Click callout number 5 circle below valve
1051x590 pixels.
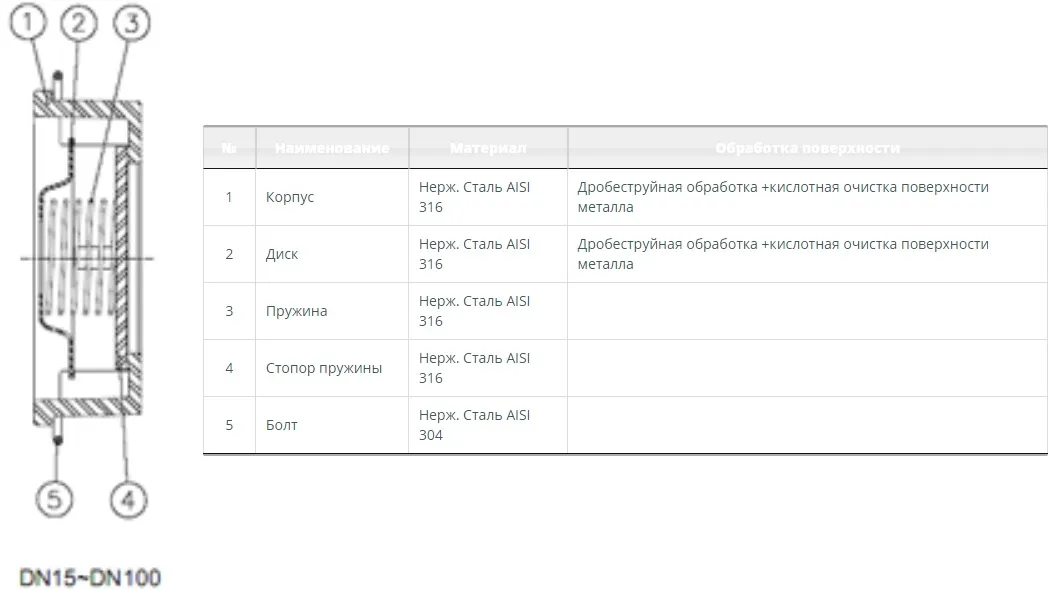[54, 499]
